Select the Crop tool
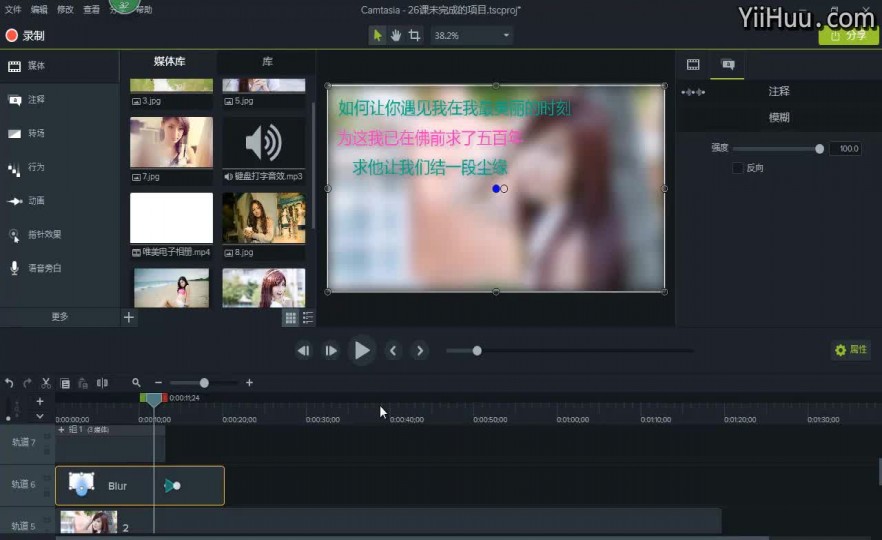The width and height of the screenshot is (882, 540). (x=415, y=35)
